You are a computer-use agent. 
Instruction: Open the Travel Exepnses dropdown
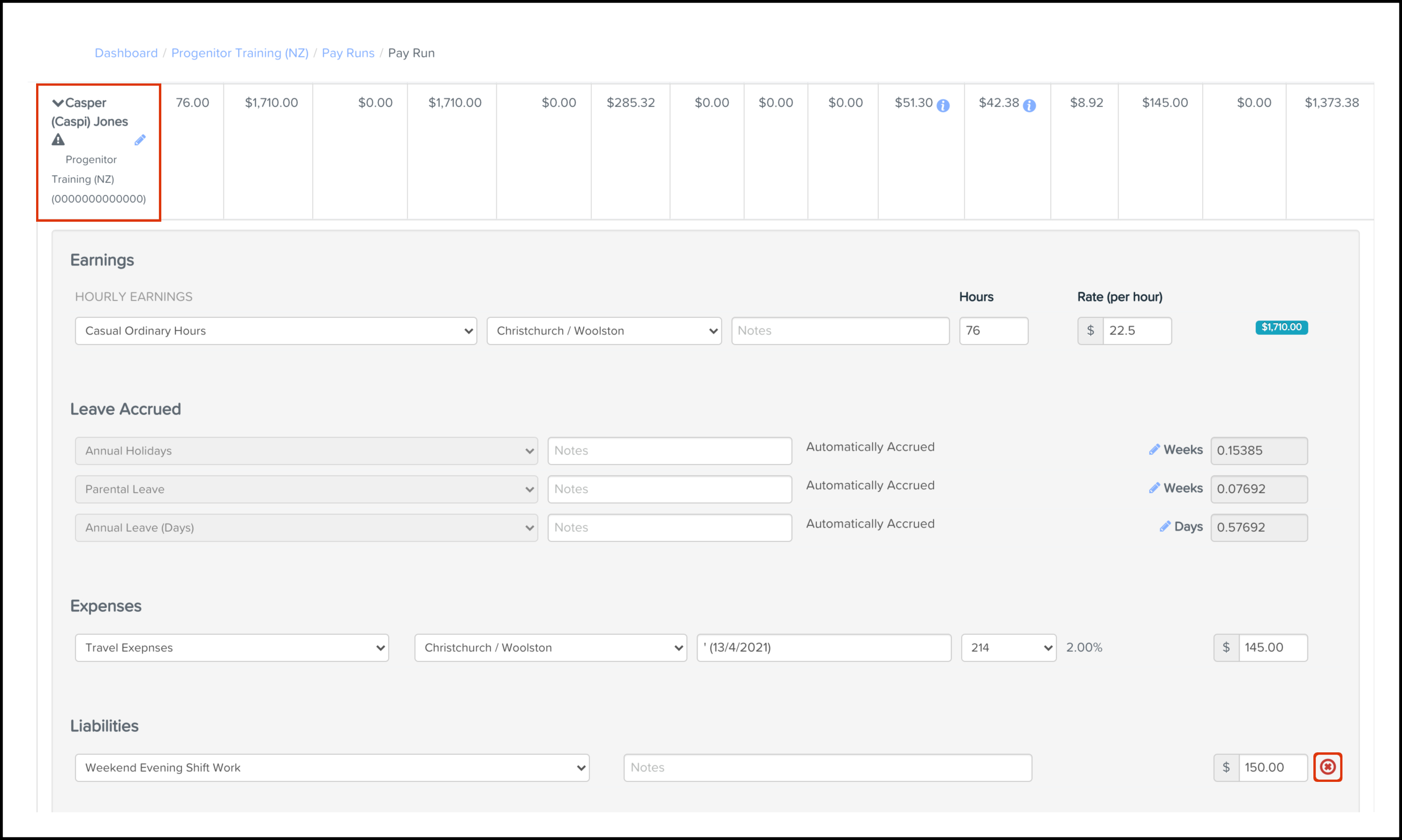(232, 647)
